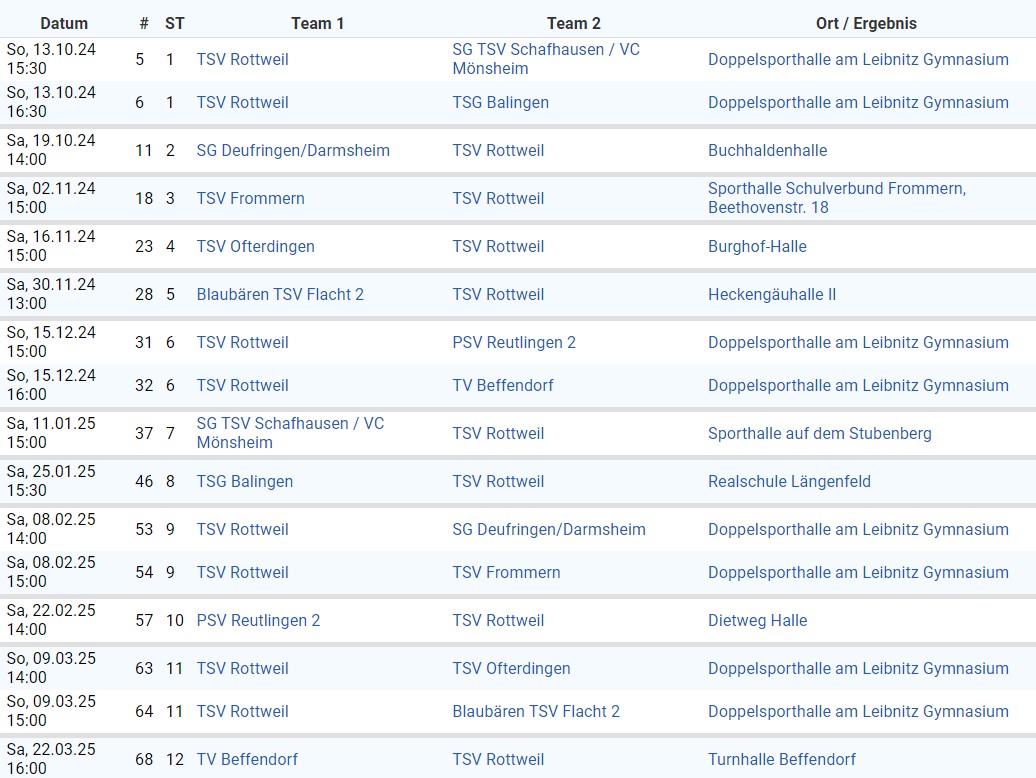
Task: Select the ST column header
Action: pos(174,24)
